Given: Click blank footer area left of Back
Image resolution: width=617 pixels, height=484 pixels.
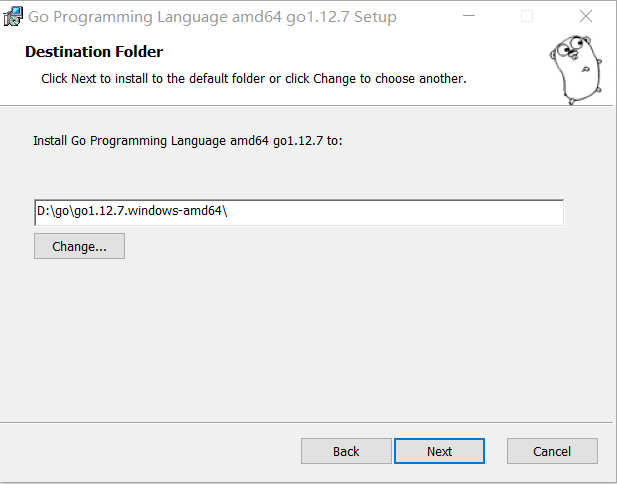Looking at the screenshot, I should pyautogui.click(x=150, y=451).
